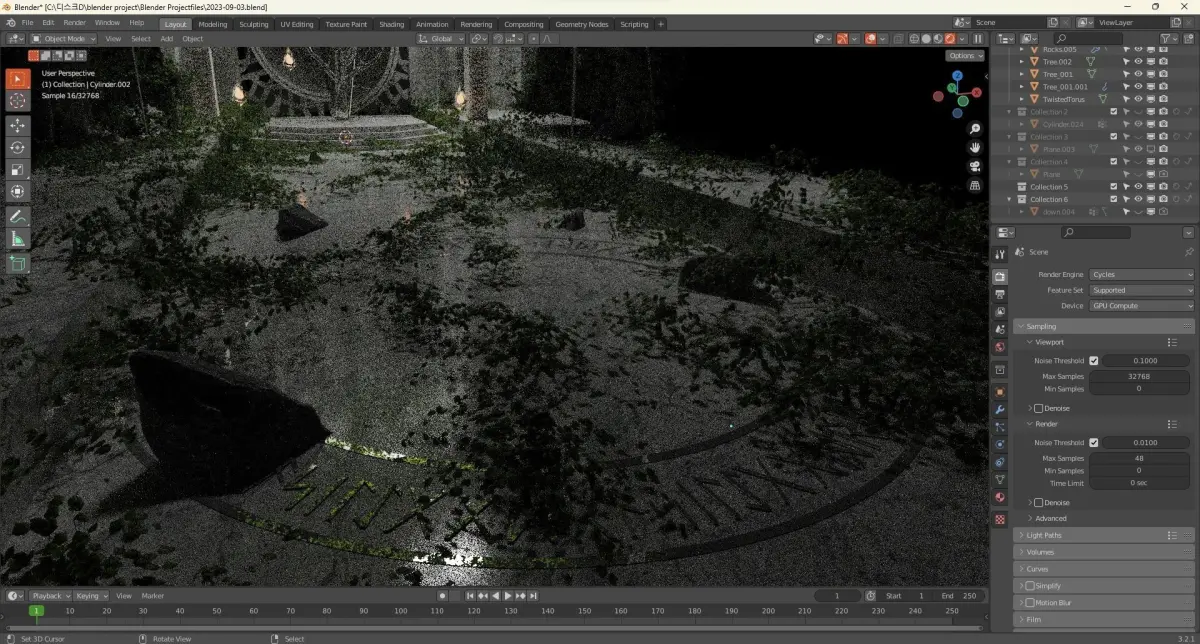The width and height of the screenshot is (1200, 644).
Task: Activate the Move tool
Action: coord(18,125)
